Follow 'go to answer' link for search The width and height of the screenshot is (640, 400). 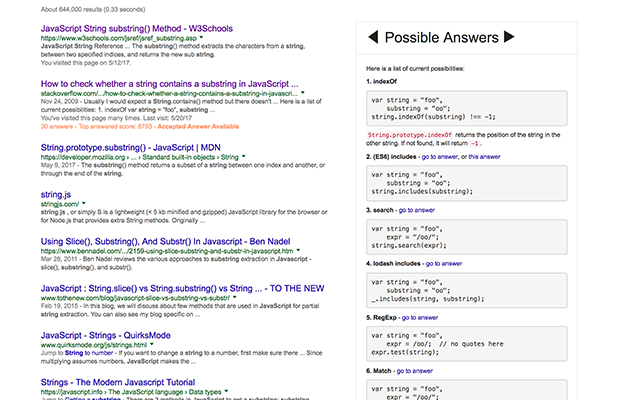(x=417, y=210)
